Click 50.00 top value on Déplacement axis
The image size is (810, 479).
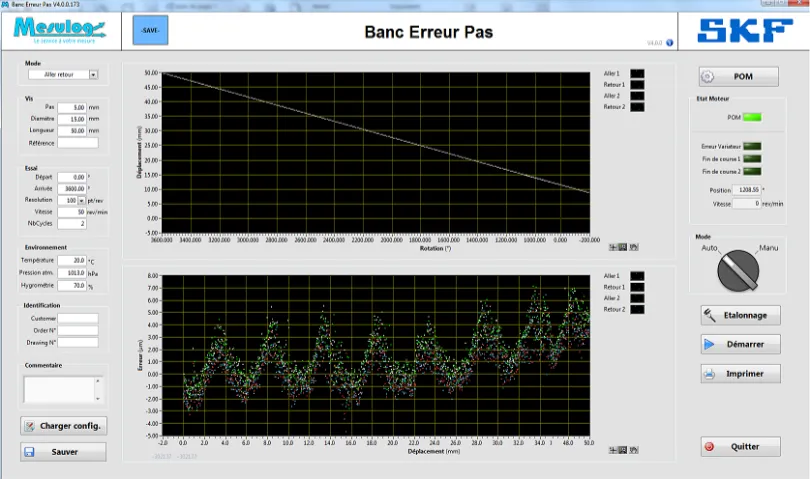point(151,73)
